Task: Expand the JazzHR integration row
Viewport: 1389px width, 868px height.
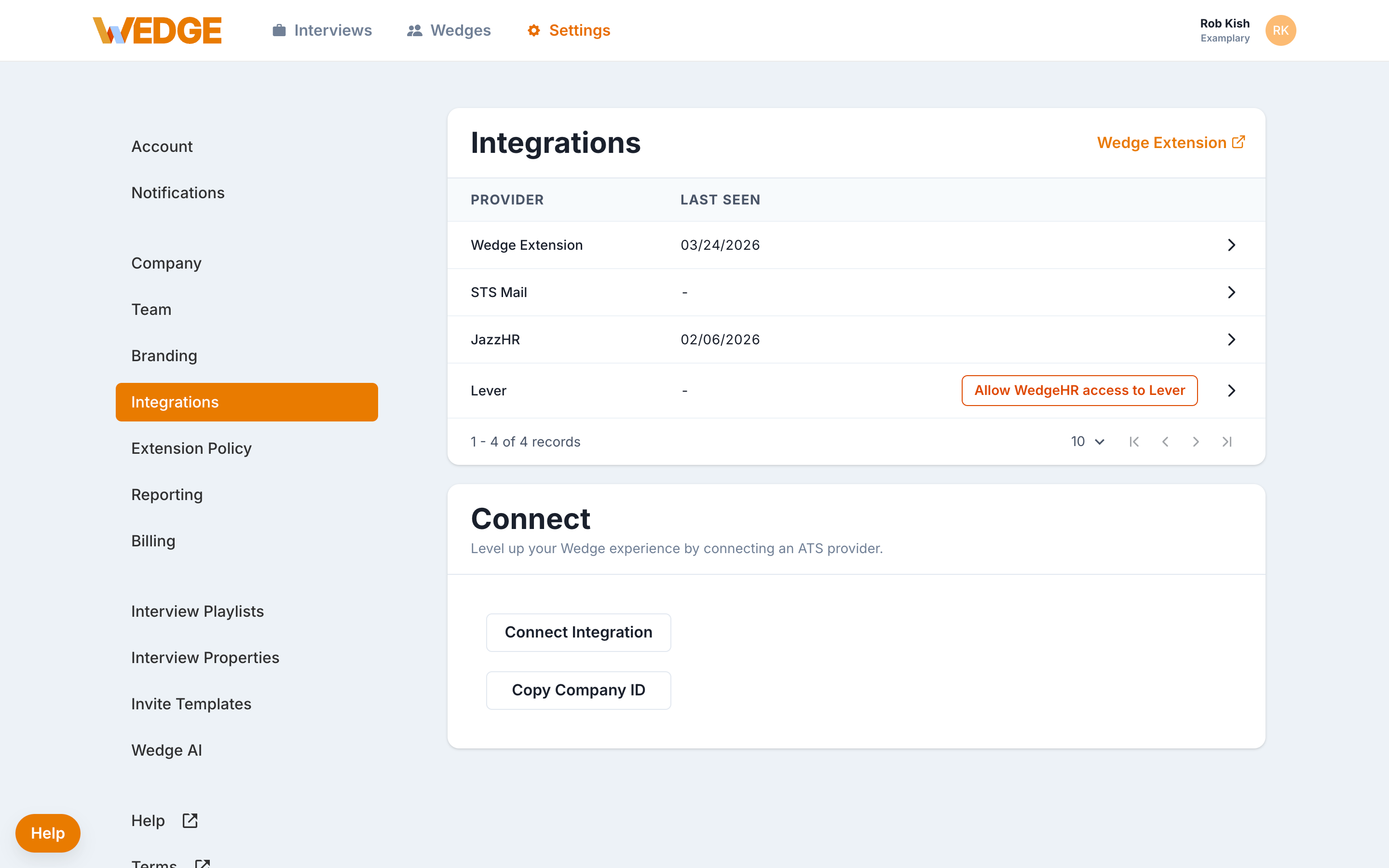Action: [1231, 339]
